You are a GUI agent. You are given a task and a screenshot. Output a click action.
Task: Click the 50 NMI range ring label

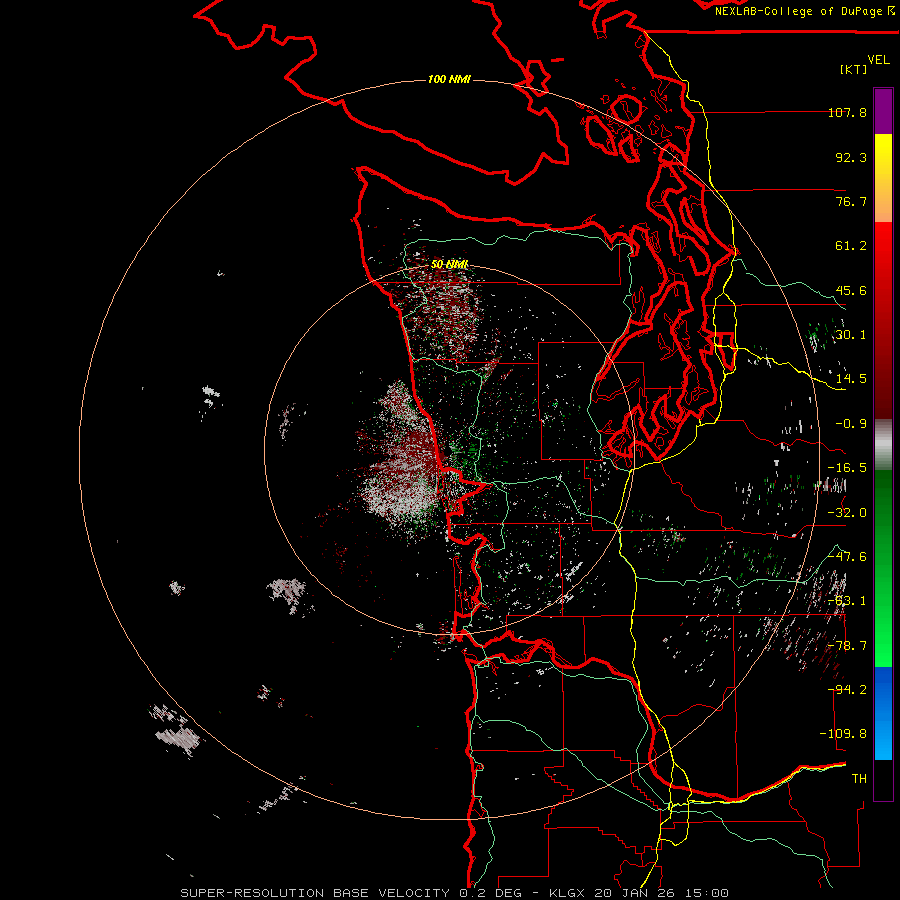449,264
